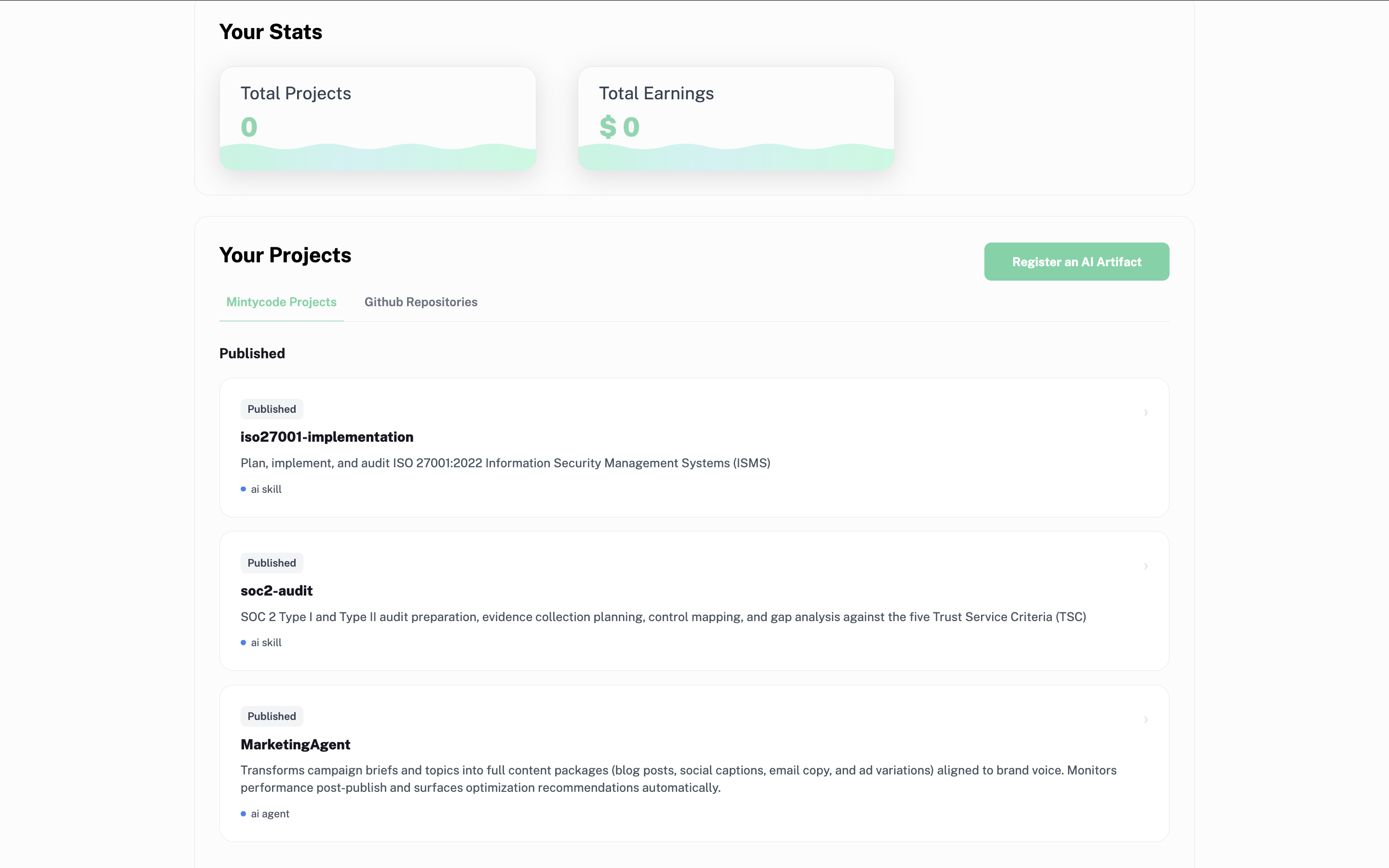Open the soc2-audit project title
The width and height of the screenshot is (1389, 868).
tap(277, 591)
